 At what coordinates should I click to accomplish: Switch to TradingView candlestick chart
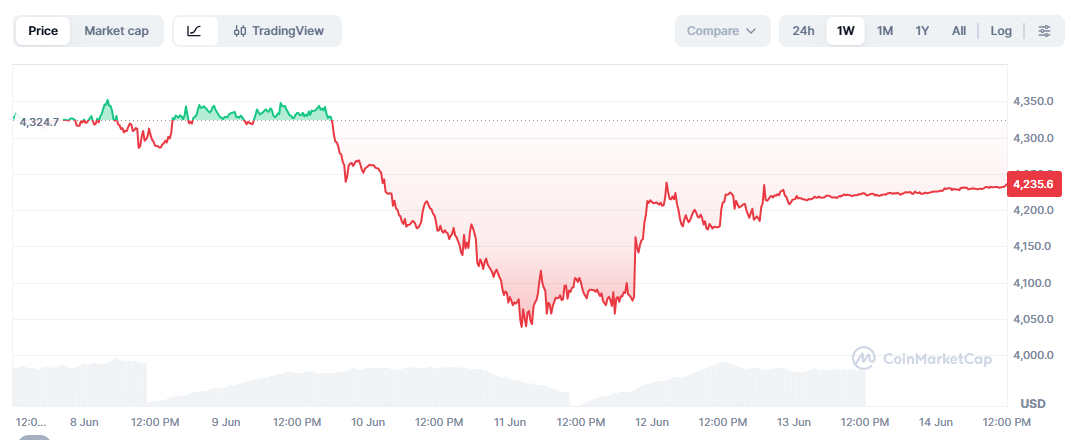pyautogui.click(x=279, y=31)
